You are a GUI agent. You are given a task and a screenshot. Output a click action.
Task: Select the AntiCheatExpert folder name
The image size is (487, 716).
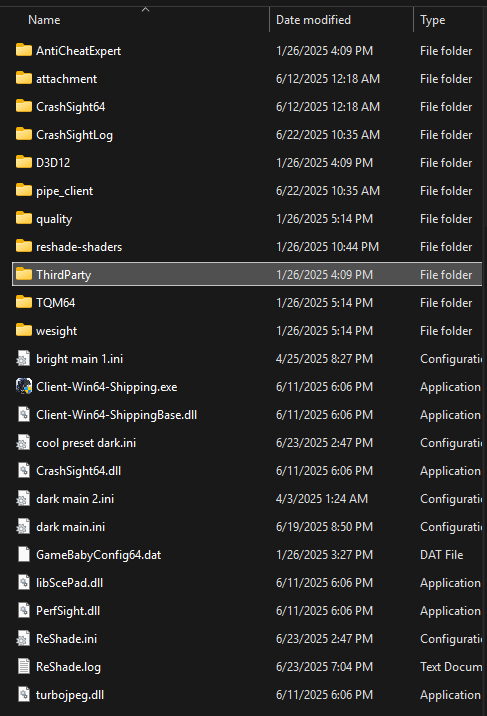[x=79, y=51]
